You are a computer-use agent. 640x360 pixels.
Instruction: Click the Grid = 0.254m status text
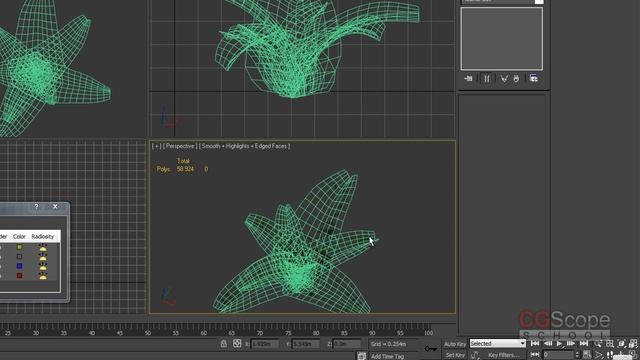tap(389, 344)
